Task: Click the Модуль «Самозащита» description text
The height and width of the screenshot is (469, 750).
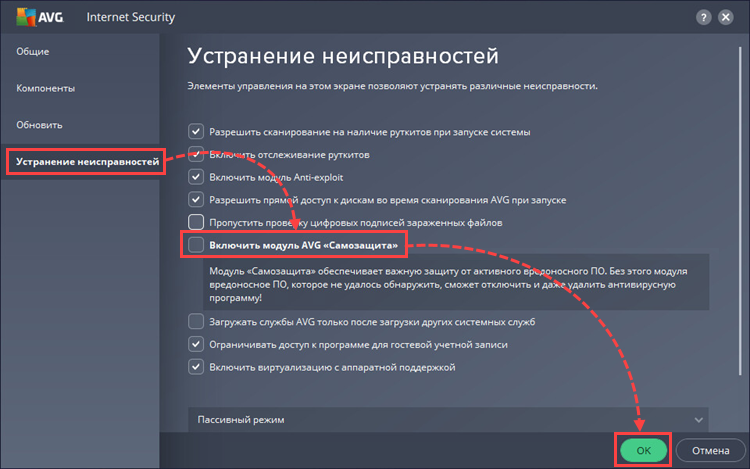Action: pos(448,284)
